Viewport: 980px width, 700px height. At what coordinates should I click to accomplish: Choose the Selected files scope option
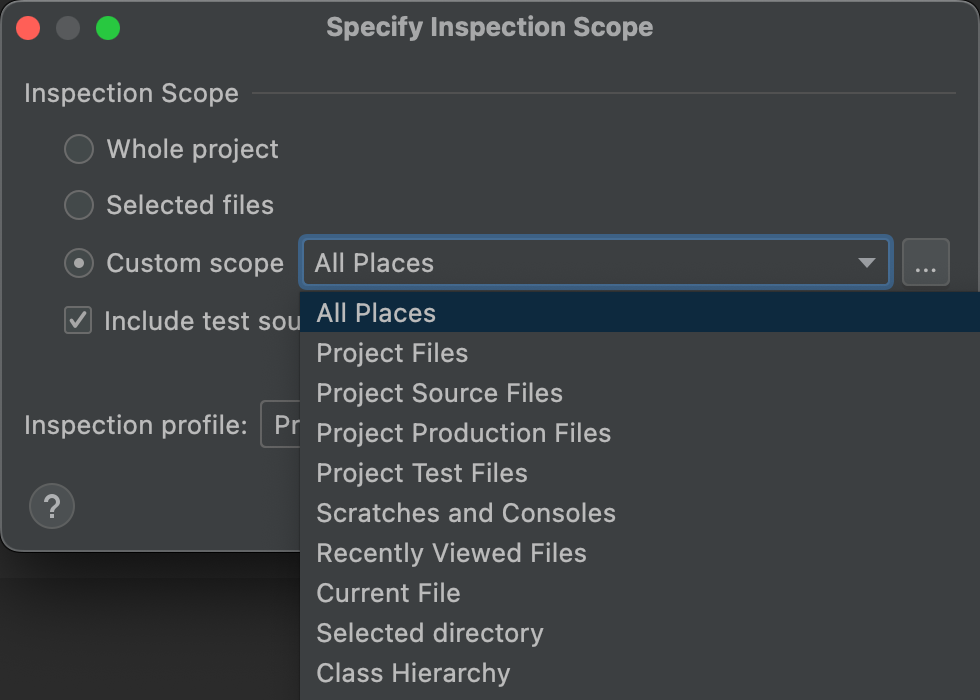78,205
